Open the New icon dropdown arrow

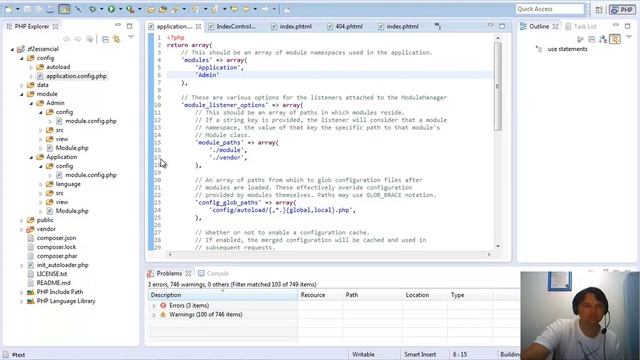pyautogui.click(x=18, y=9)
